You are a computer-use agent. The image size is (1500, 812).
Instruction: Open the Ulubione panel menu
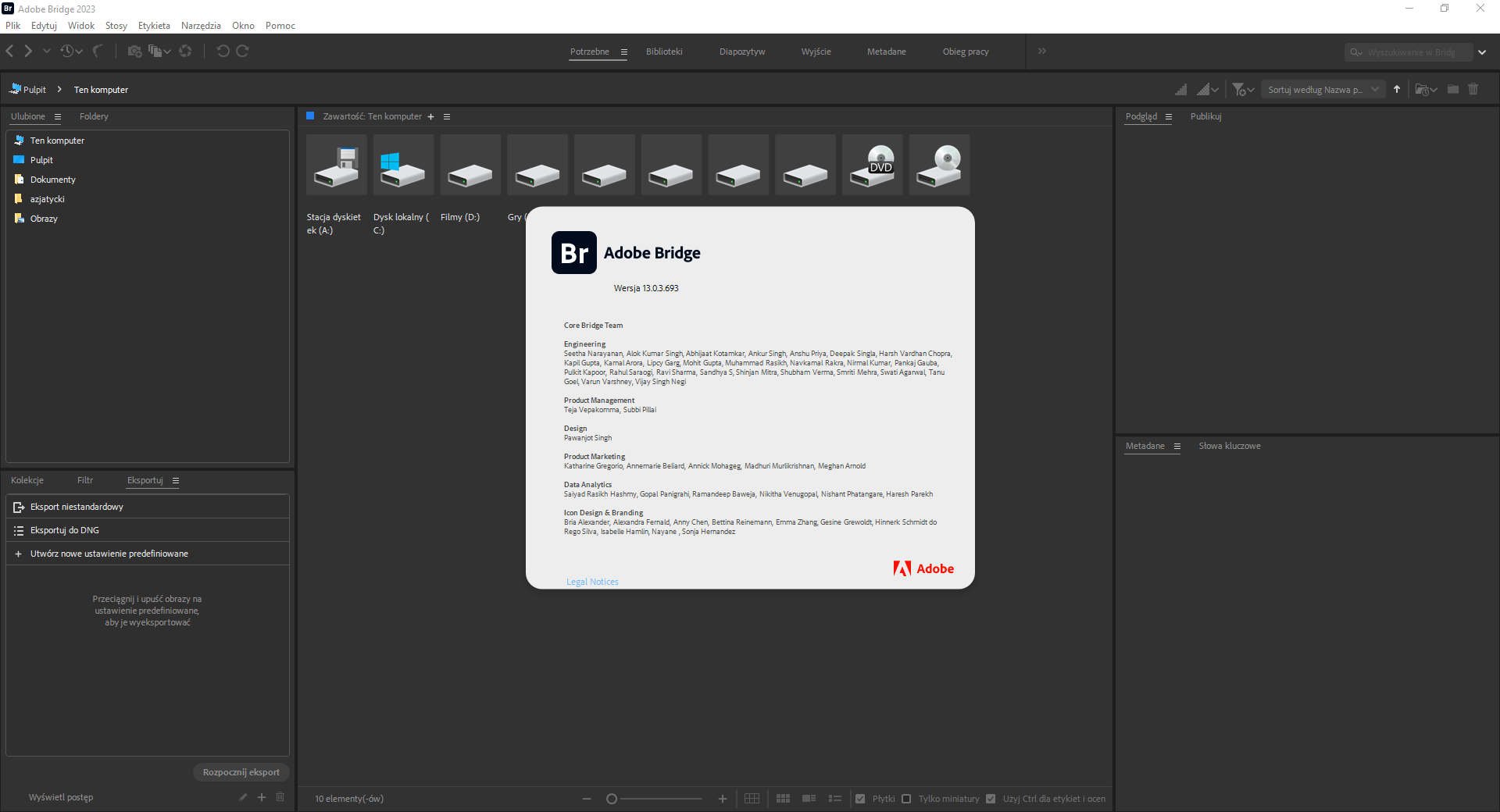tap(58, 116)
